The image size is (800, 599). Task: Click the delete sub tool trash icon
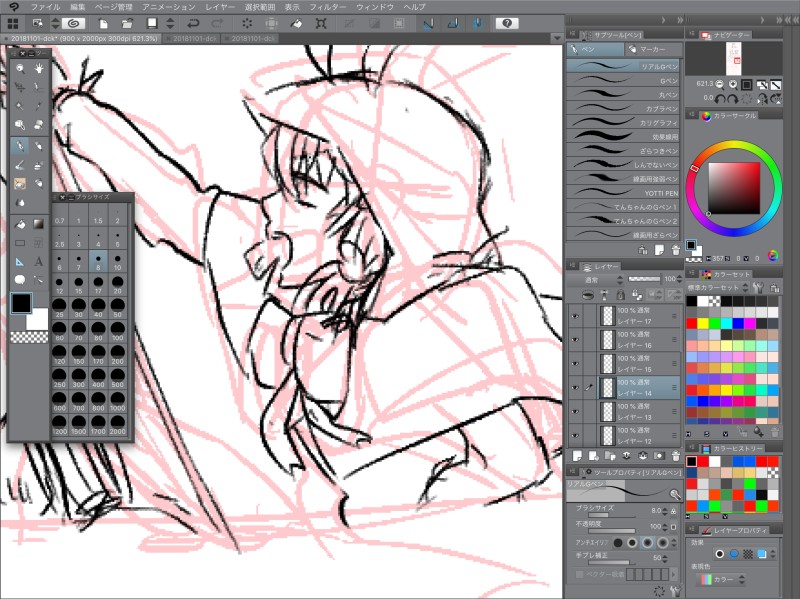pos(676,250)
